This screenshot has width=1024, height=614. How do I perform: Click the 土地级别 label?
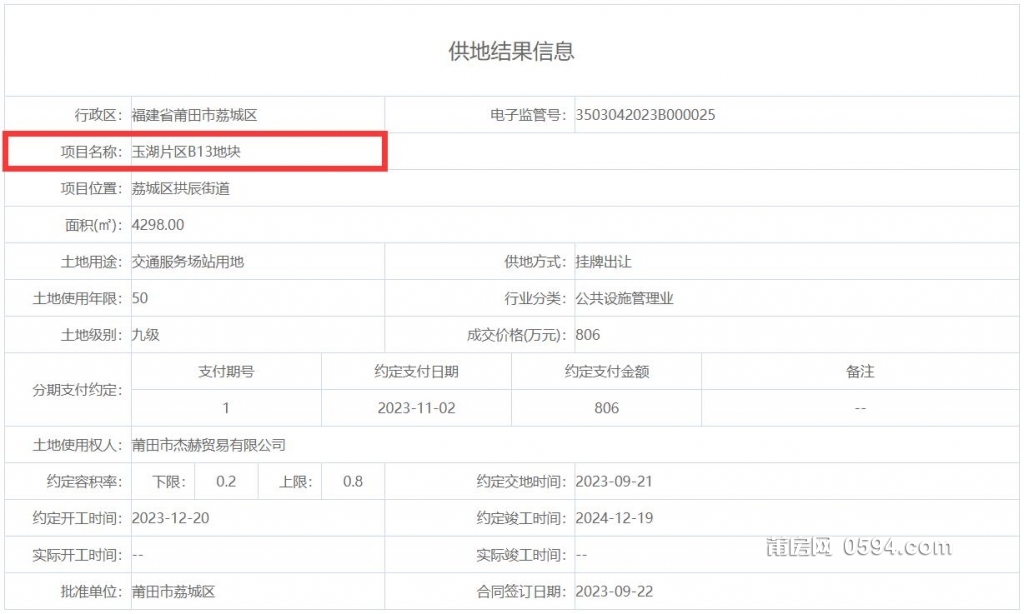coord(91,335)
